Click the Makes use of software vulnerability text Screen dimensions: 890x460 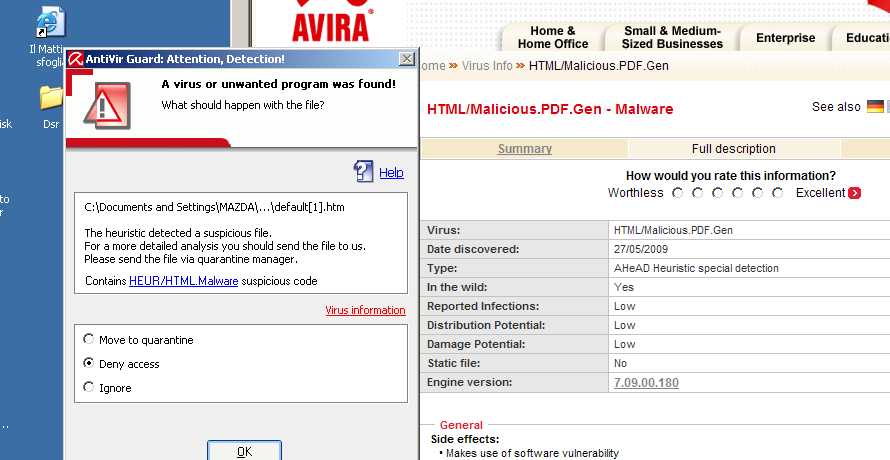click(532, 453)
